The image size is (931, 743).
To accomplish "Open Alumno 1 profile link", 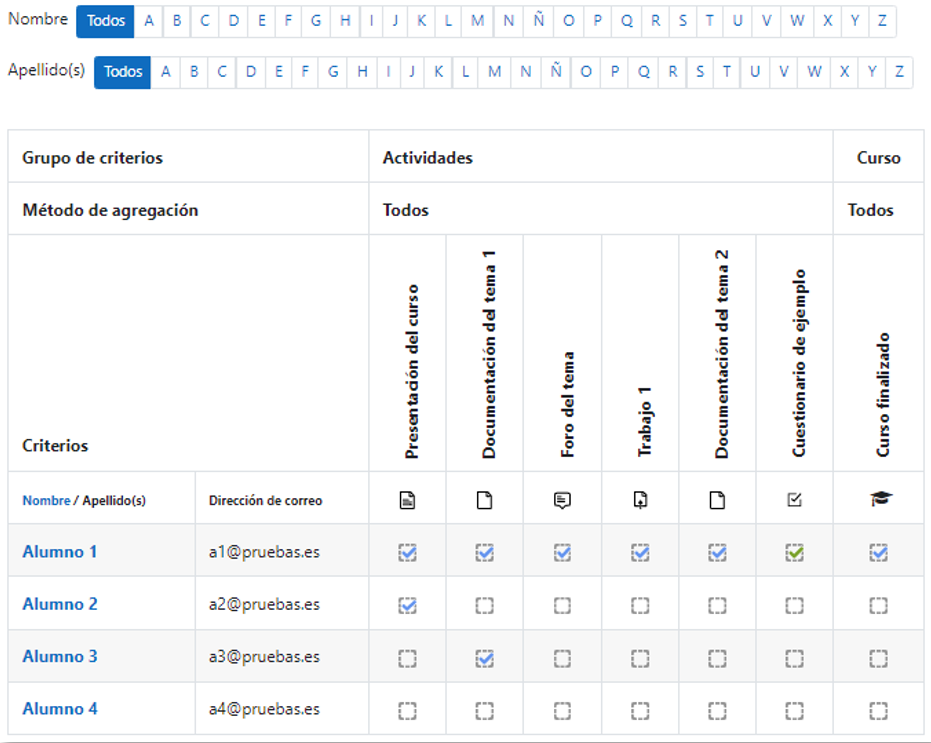I will click(x=60, y=552).
